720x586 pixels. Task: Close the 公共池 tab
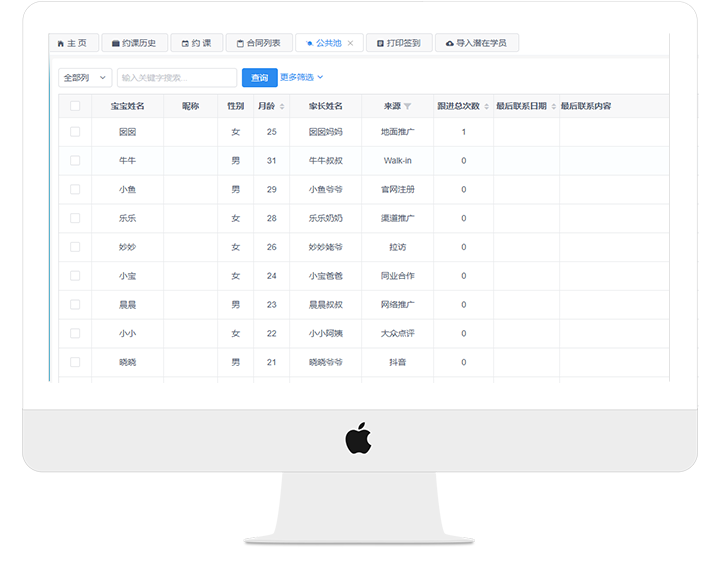(x=350, y=44)
